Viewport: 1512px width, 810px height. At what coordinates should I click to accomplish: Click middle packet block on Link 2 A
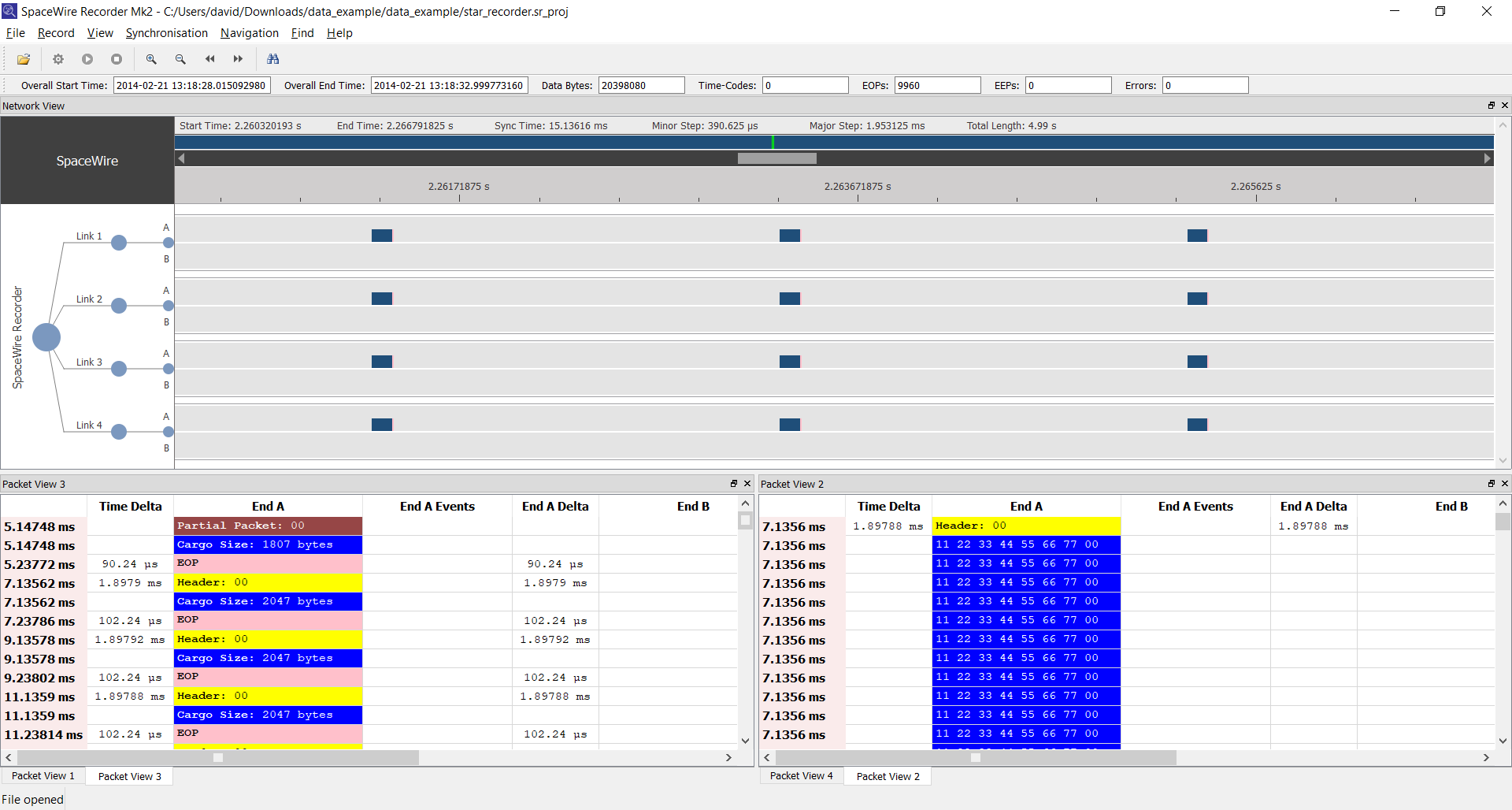pyautogui.click(x=790, y=299)
